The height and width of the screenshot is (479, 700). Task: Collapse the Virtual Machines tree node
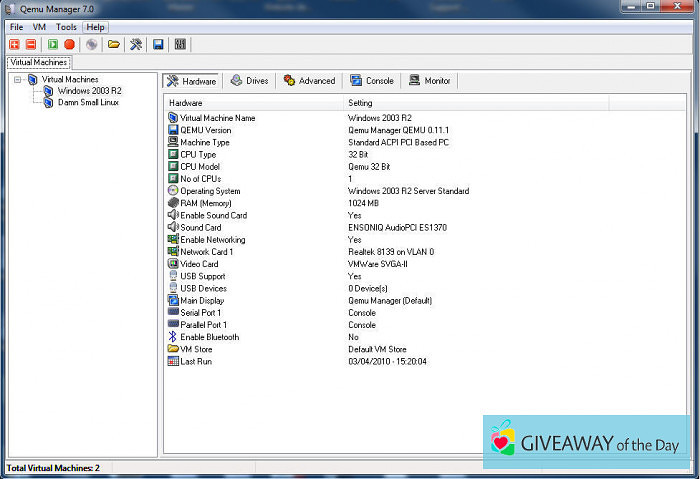pos(18,79)
